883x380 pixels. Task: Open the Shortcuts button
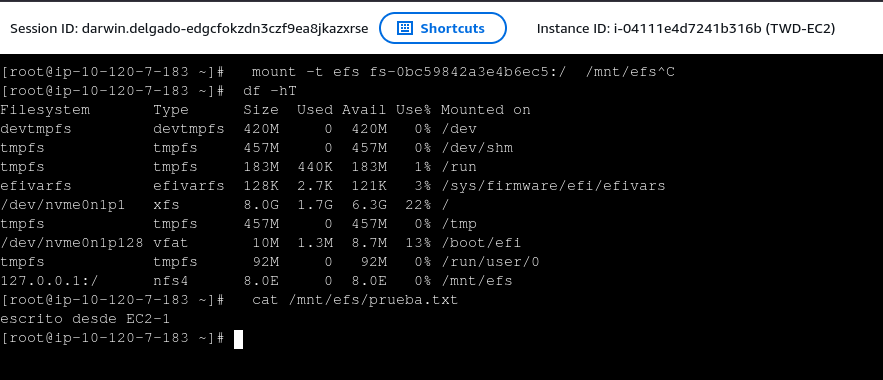[443, 28]
